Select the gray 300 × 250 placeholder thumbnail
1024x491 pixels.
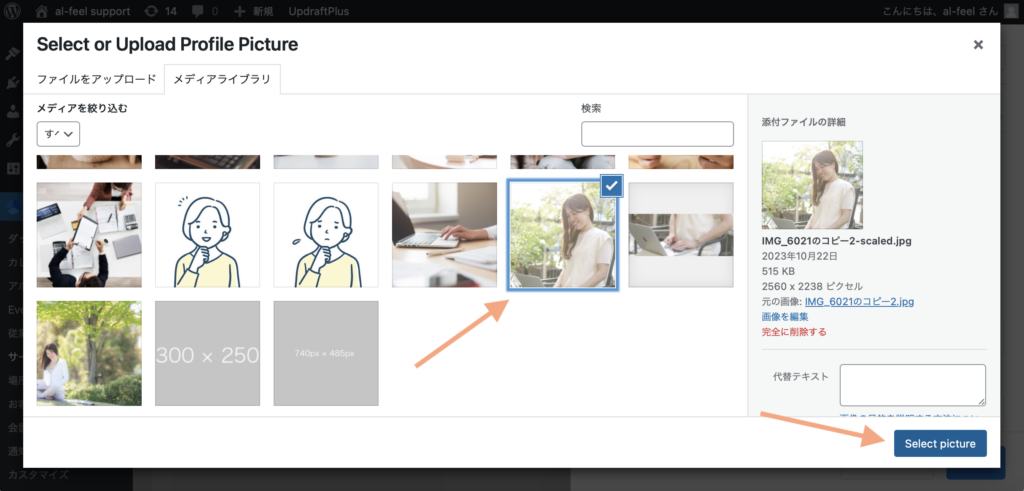point(207,354)
